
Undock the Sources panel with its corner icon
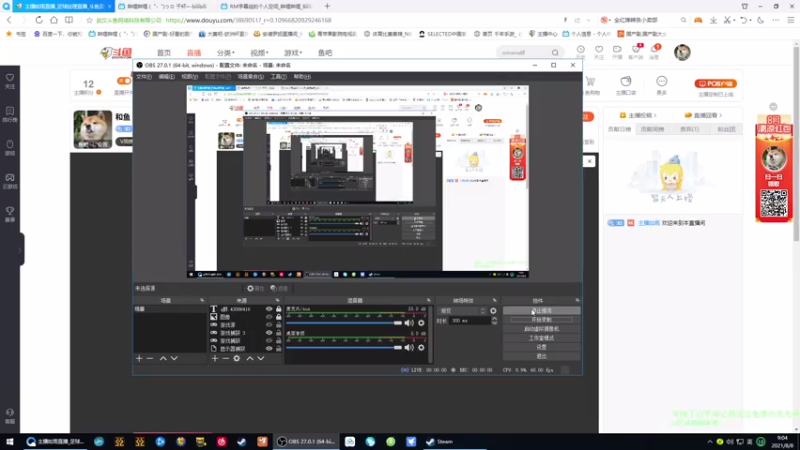278,301
